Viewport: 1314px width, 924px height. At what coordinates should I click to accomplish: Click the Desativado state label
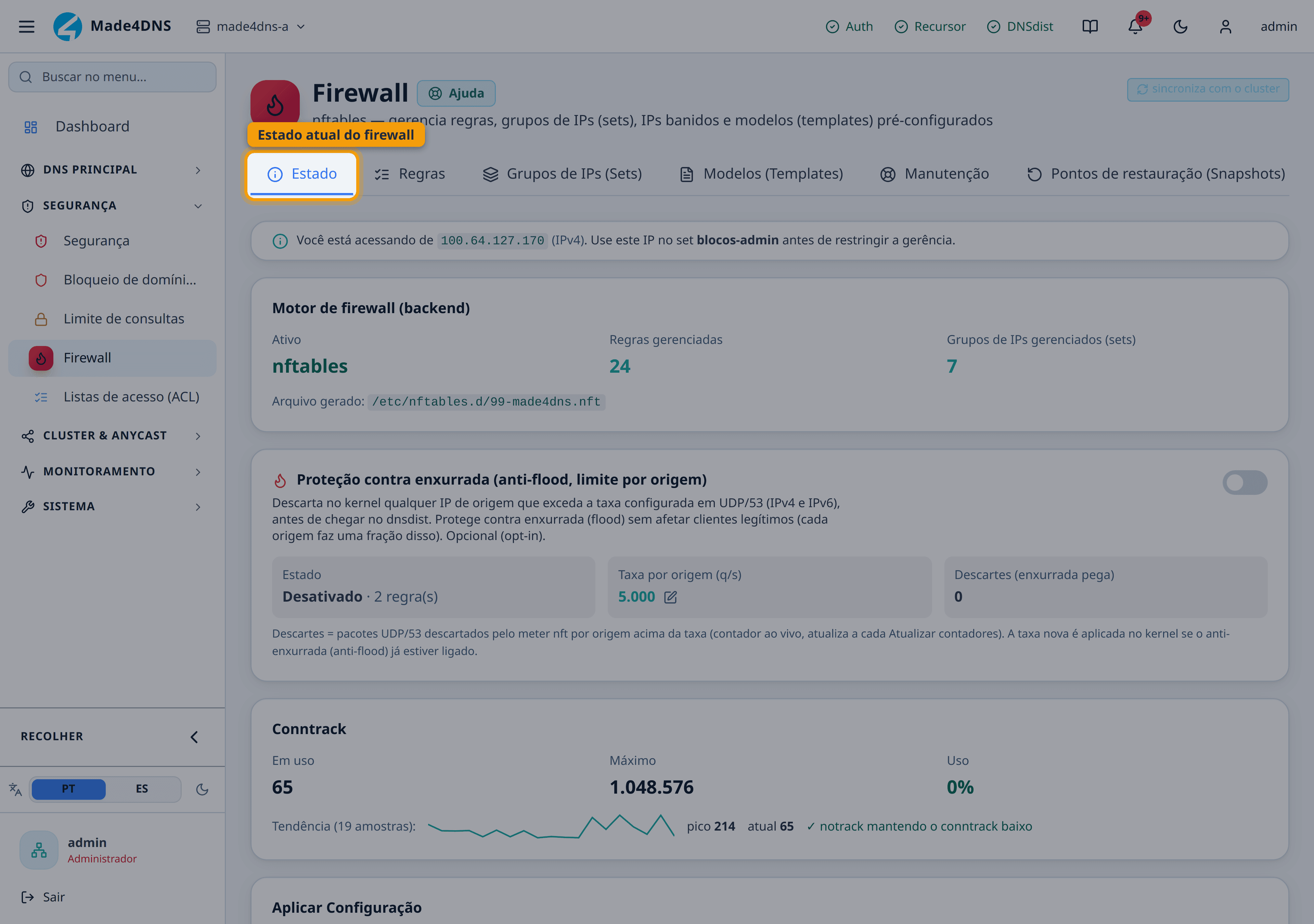322,597
